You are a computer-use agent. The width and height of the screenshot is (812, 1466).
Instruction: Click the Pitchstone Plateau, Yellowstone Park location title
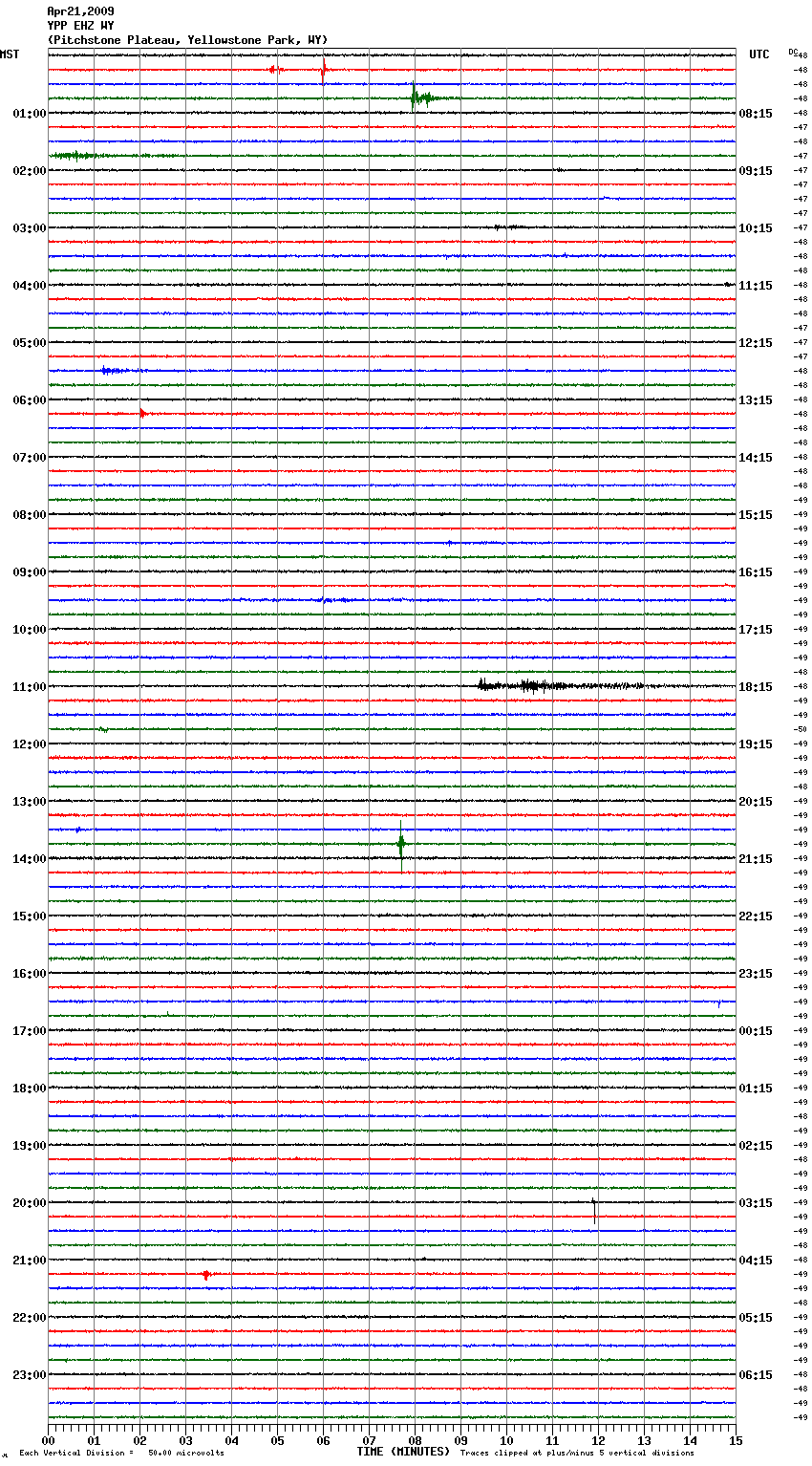tap(187, 40)
